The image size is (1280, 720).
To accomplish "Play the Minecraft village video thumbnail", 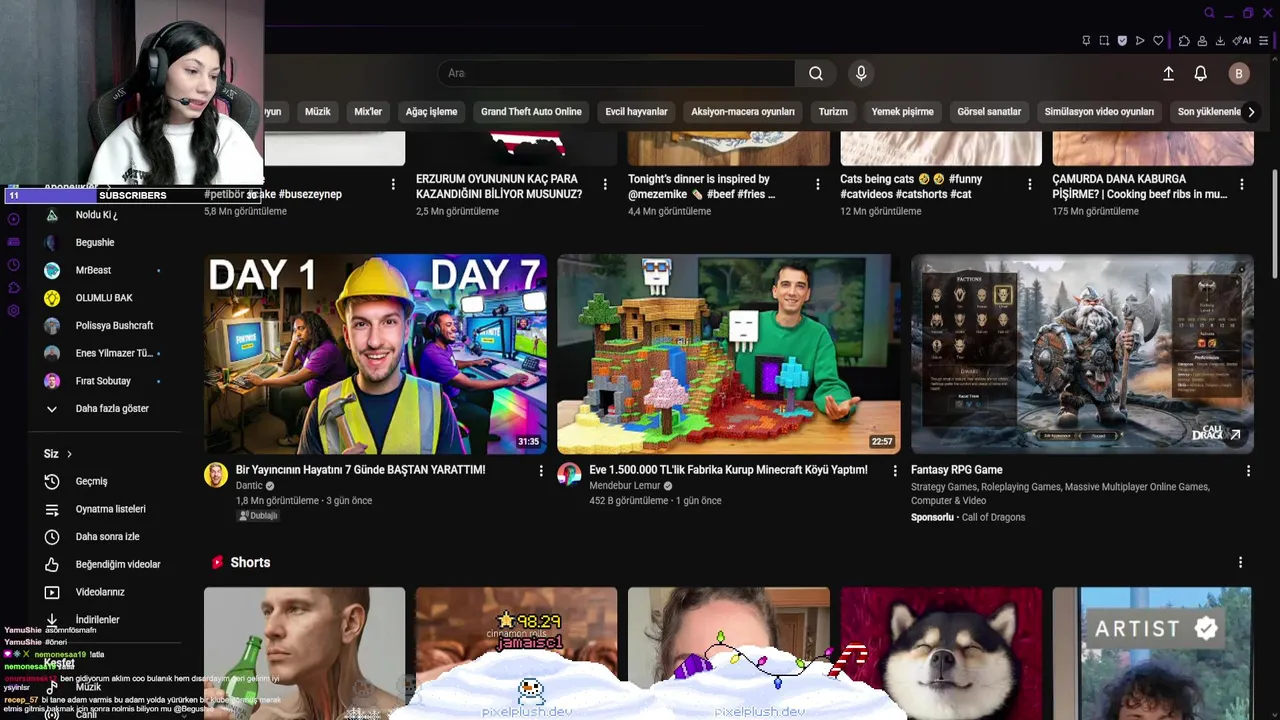I will 729,354.
